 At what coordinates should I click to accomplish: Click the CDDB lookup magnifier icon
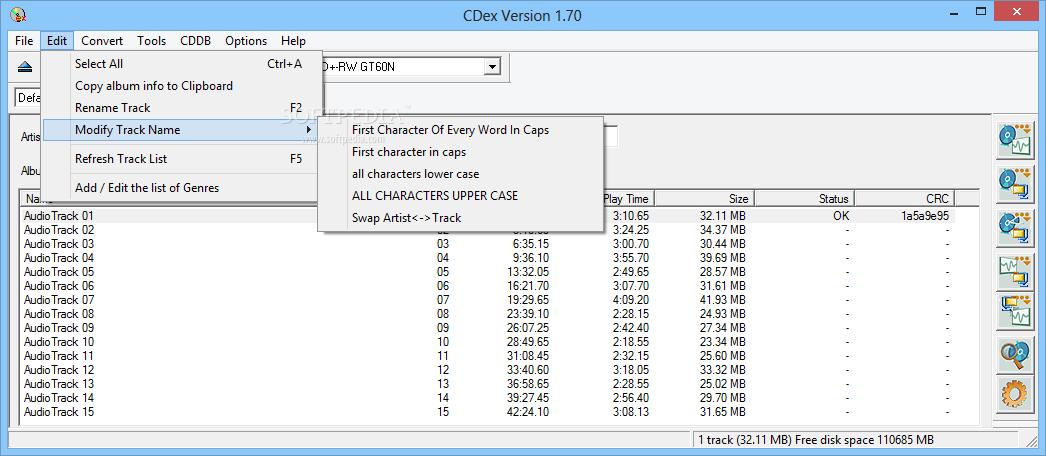coord(1015,355)
